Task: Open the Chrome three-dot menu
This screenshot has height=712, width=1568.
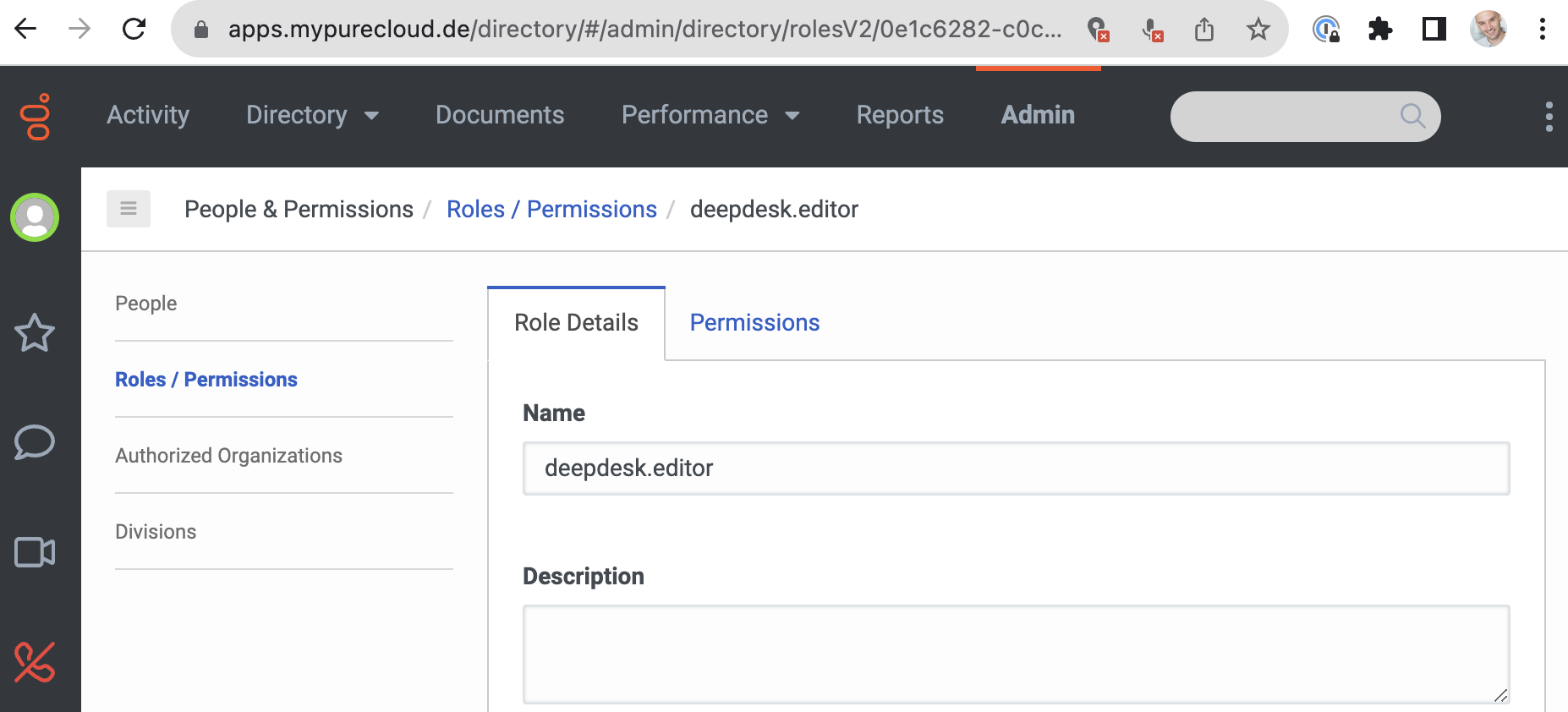Action: pos(1543,30)
